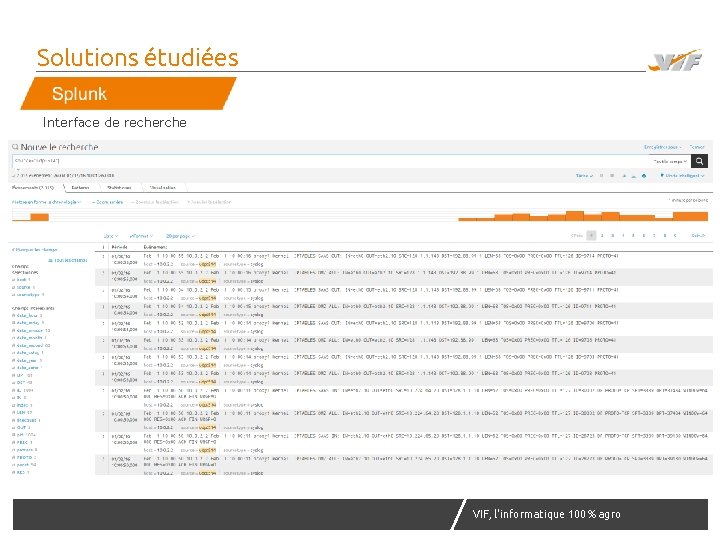
Task: Open the date_hour field in sidebar
Action: [27, 315]
